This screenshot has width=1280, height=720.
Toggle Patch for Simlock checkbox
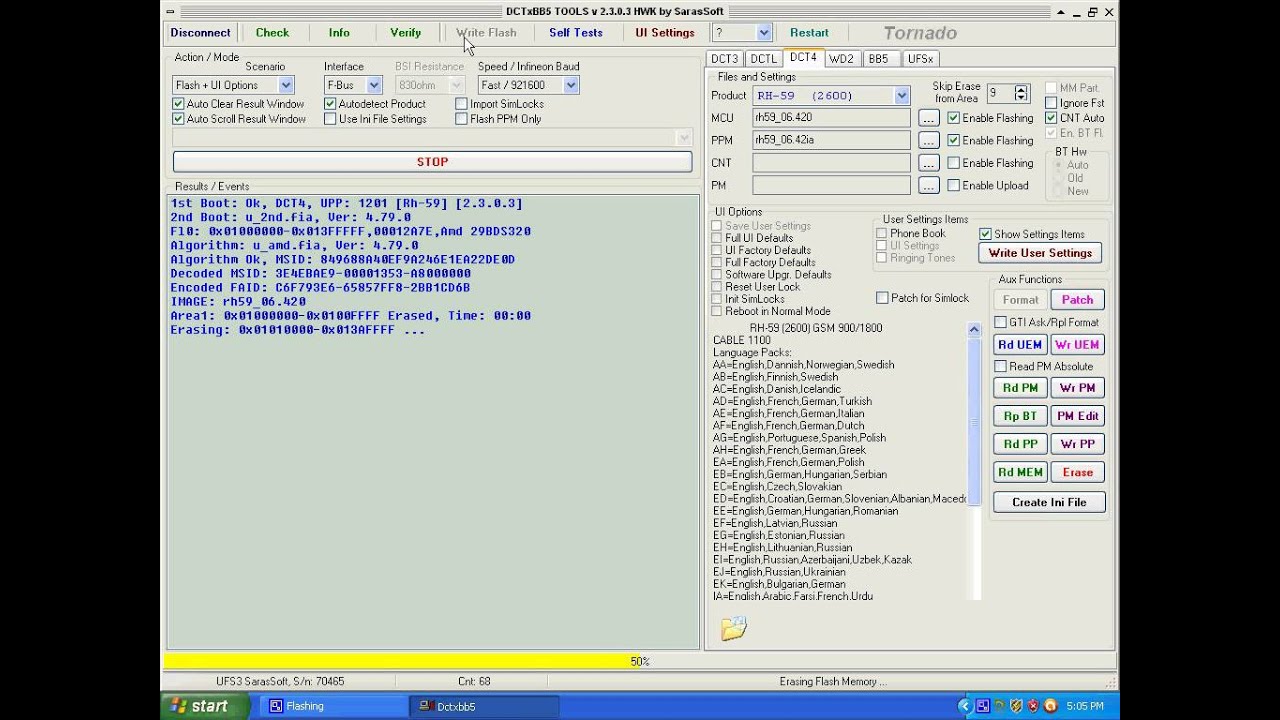point(882,298)
